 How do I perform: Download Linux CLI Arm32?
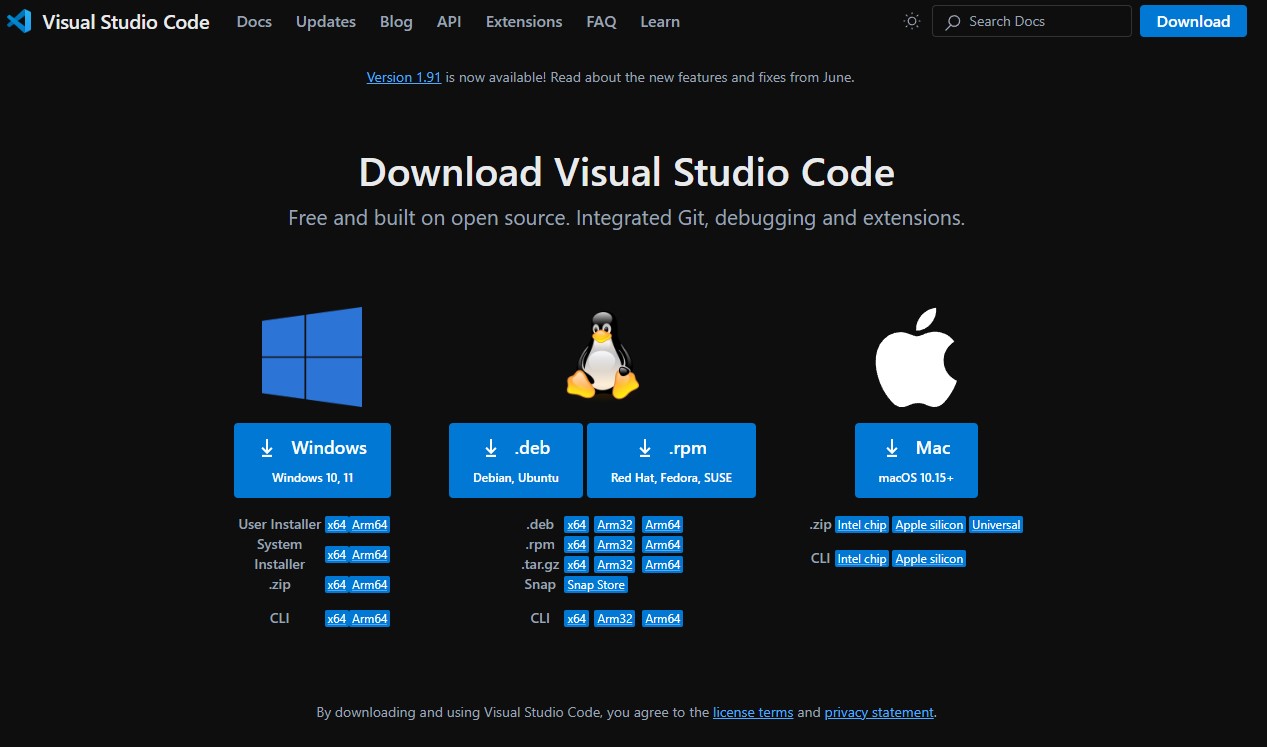point(615,619)
